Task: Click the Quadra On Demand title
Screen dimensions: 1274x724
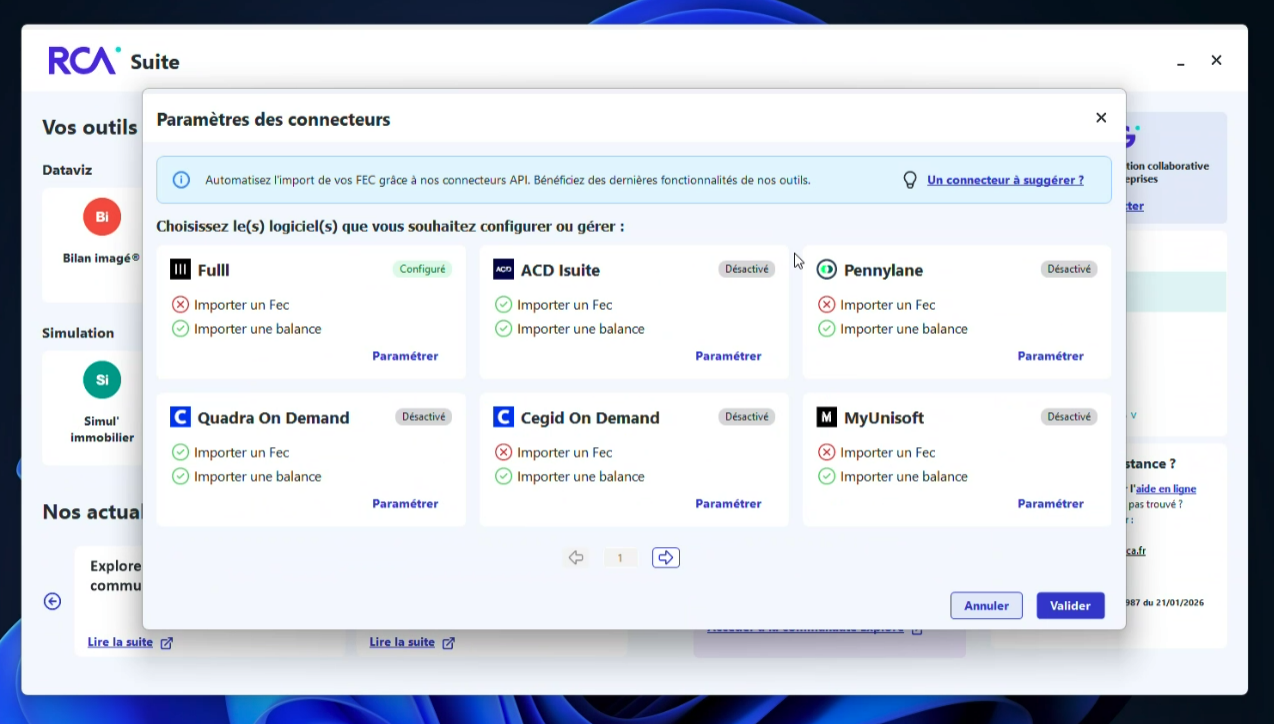Action: pyautogui.click(x=273, y=418)
